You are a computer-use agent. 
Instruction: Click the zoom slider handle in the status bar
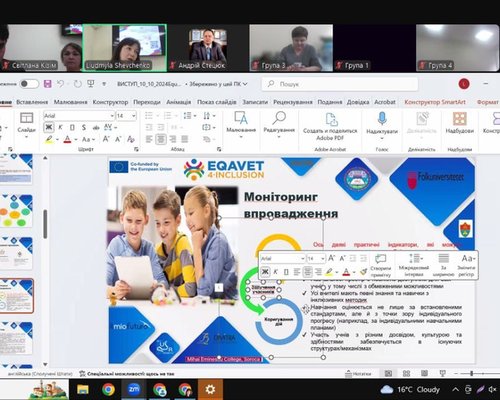click(471, 374)
